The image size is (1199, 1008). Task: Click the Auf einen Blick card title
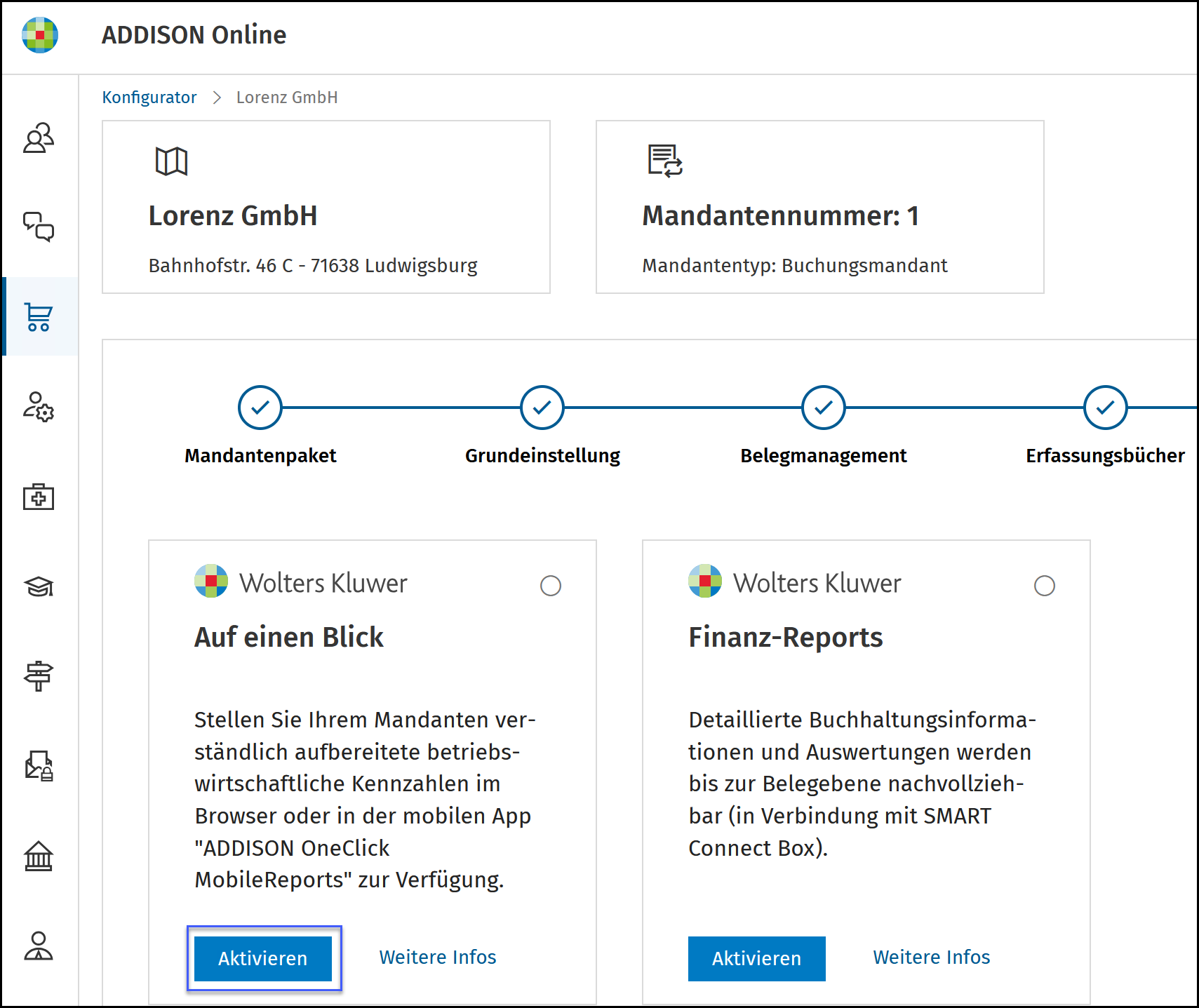[x=289, y=637]
